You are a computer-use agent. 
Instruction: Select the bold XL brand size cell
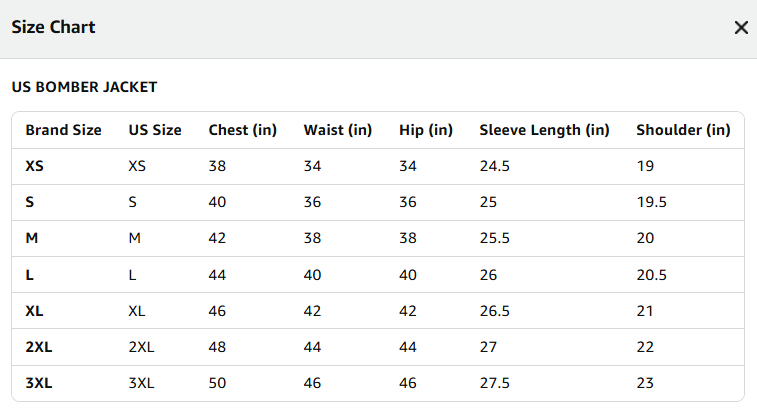click(x=34, y=311)
